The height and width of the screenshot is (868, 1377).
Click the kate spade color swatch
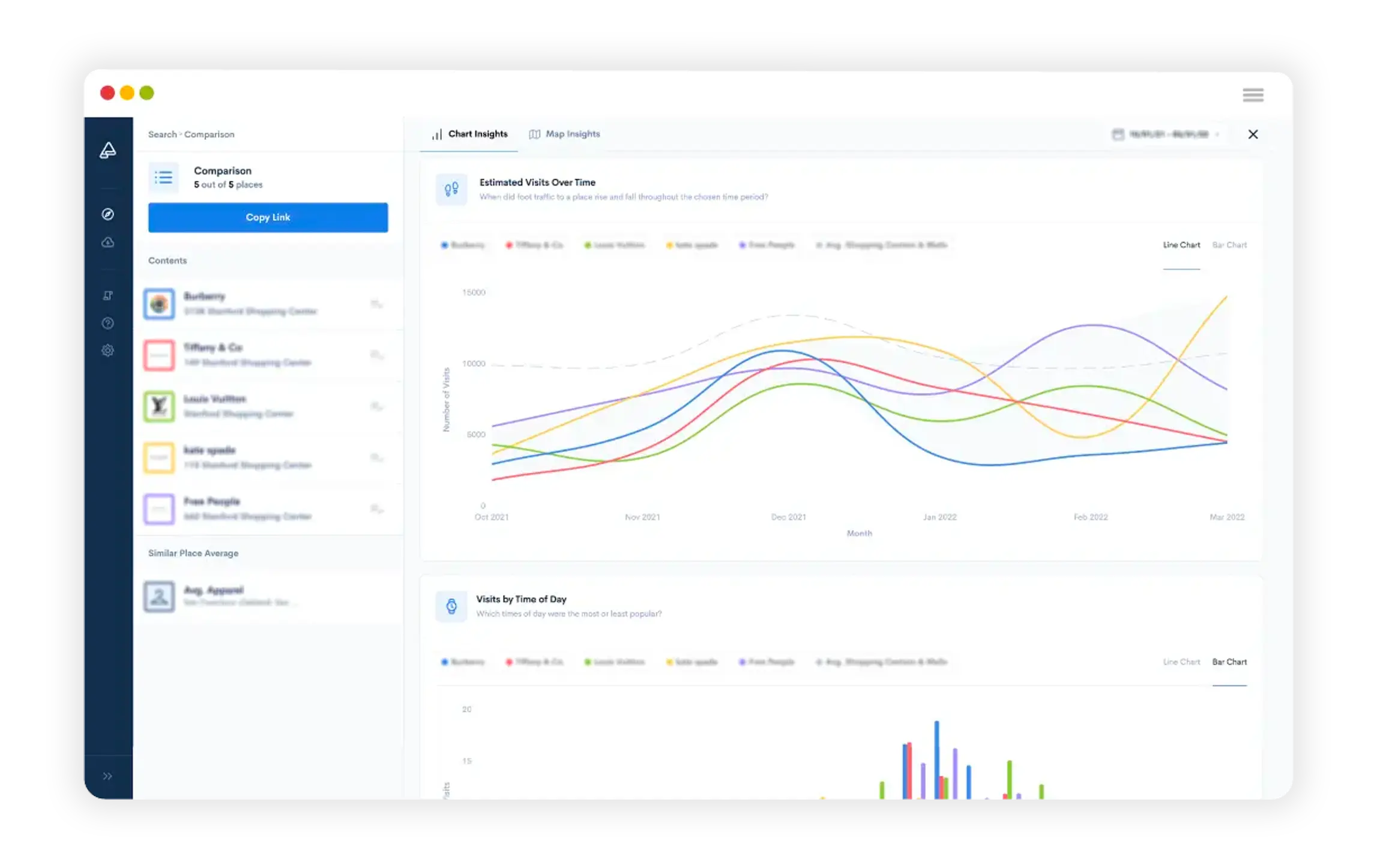tap(159, 457)
